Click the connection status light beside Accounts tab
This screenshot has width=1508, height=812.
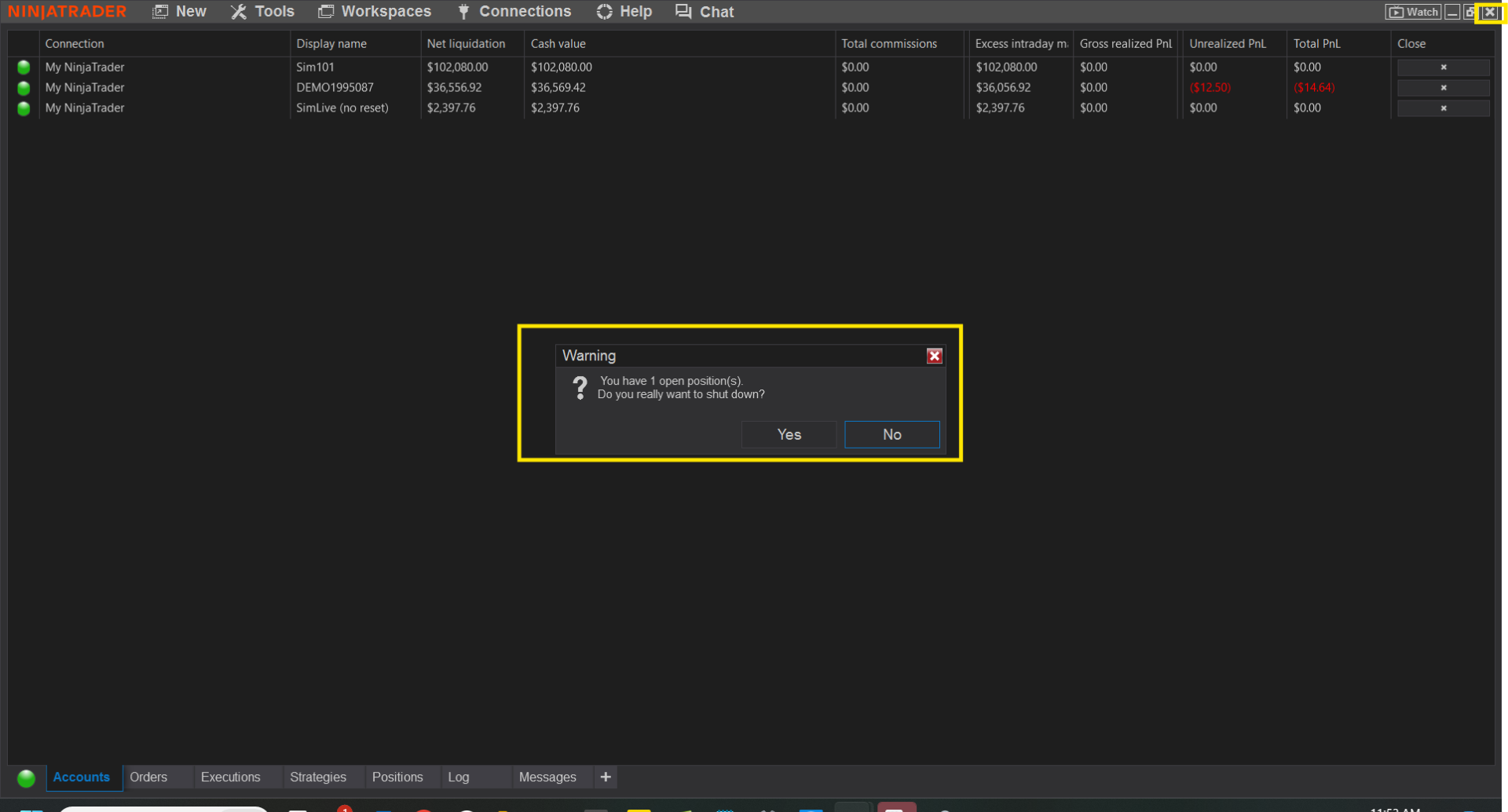pyautogui.click(x=26, y=777)
